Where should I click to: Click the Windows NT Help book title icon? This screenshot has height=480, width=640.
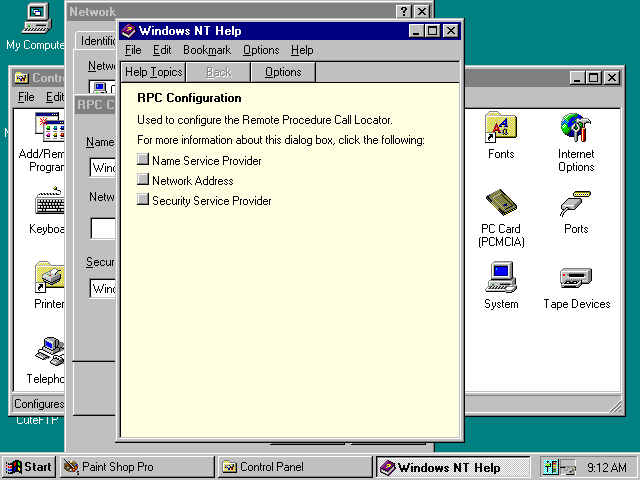(x=129, y=31)
